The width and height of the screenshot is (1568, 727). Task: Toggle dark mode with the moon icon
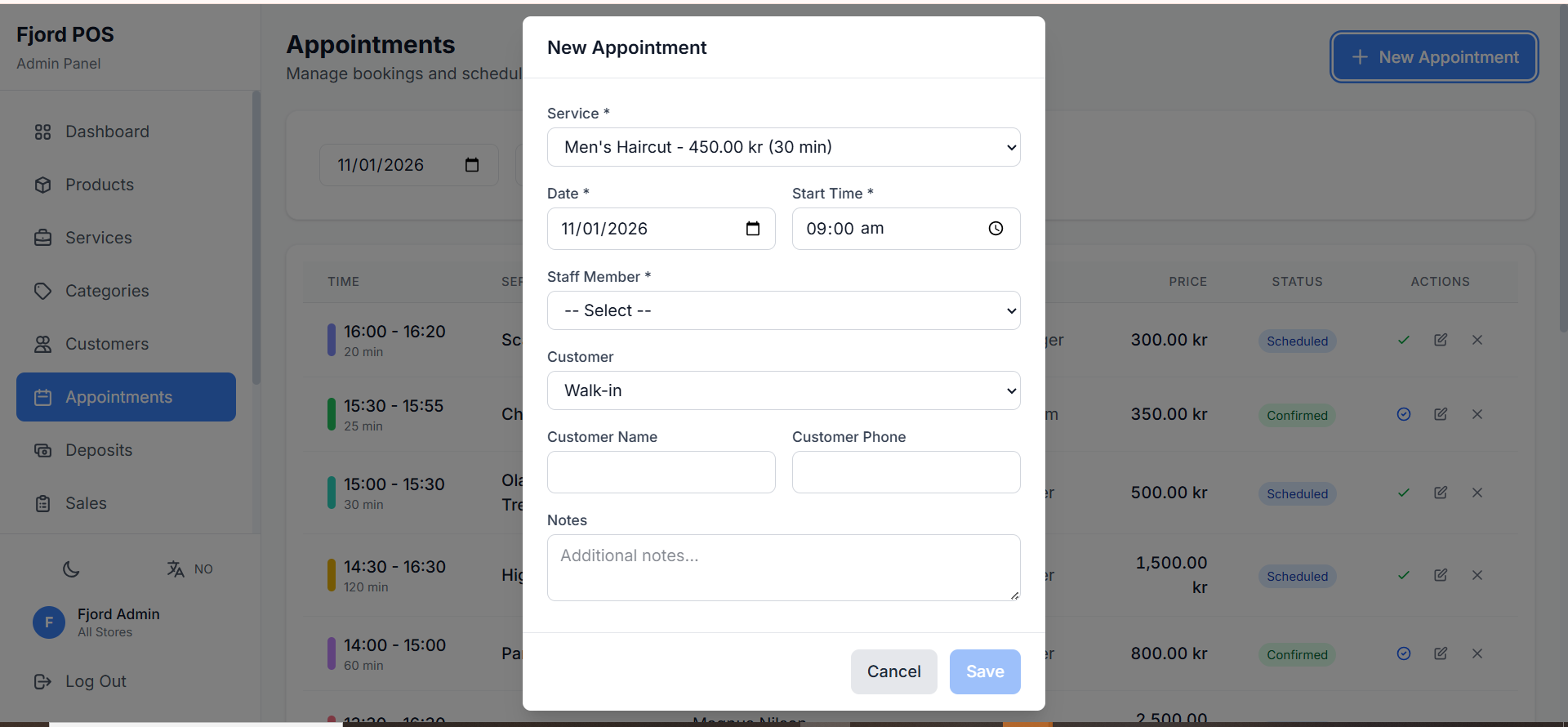[72, 569]
